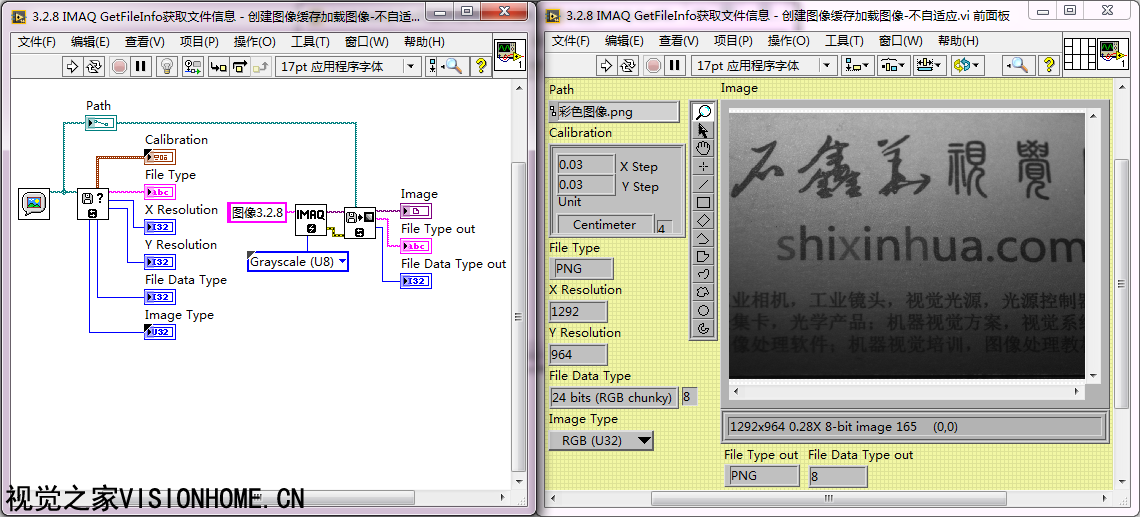
Task: Click Run Continuously in front panel toolbar
Action: point(627,66)
